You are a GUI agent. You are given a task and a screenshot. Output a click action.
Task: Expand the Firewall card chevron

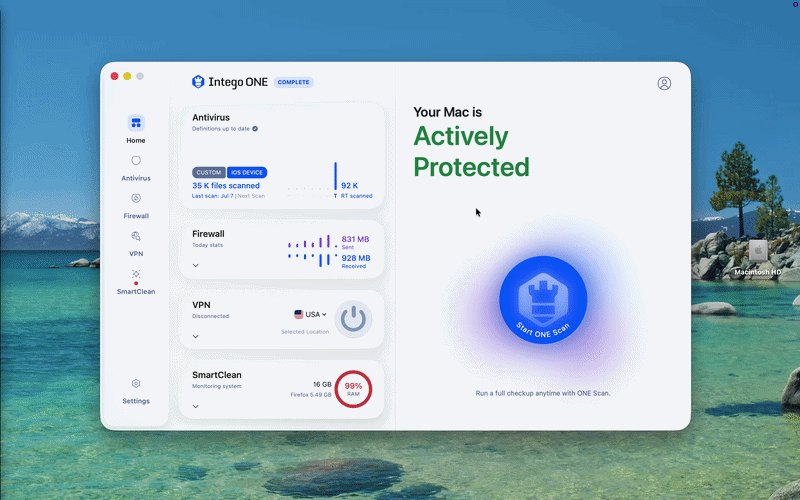[x=195, y=265]
